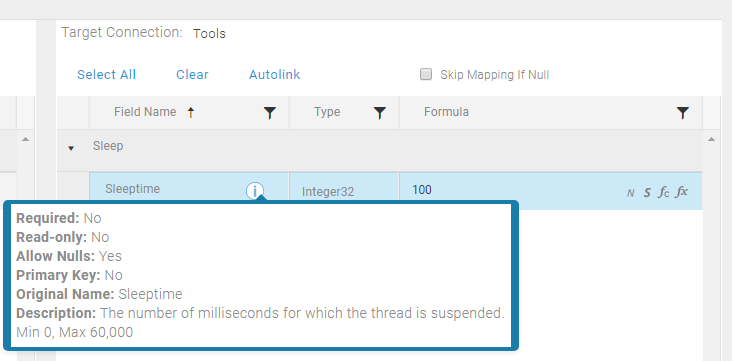Click the fc icon in the formula cell
Image resolution: width=732 pixels, height=361 pixels.
664,192
